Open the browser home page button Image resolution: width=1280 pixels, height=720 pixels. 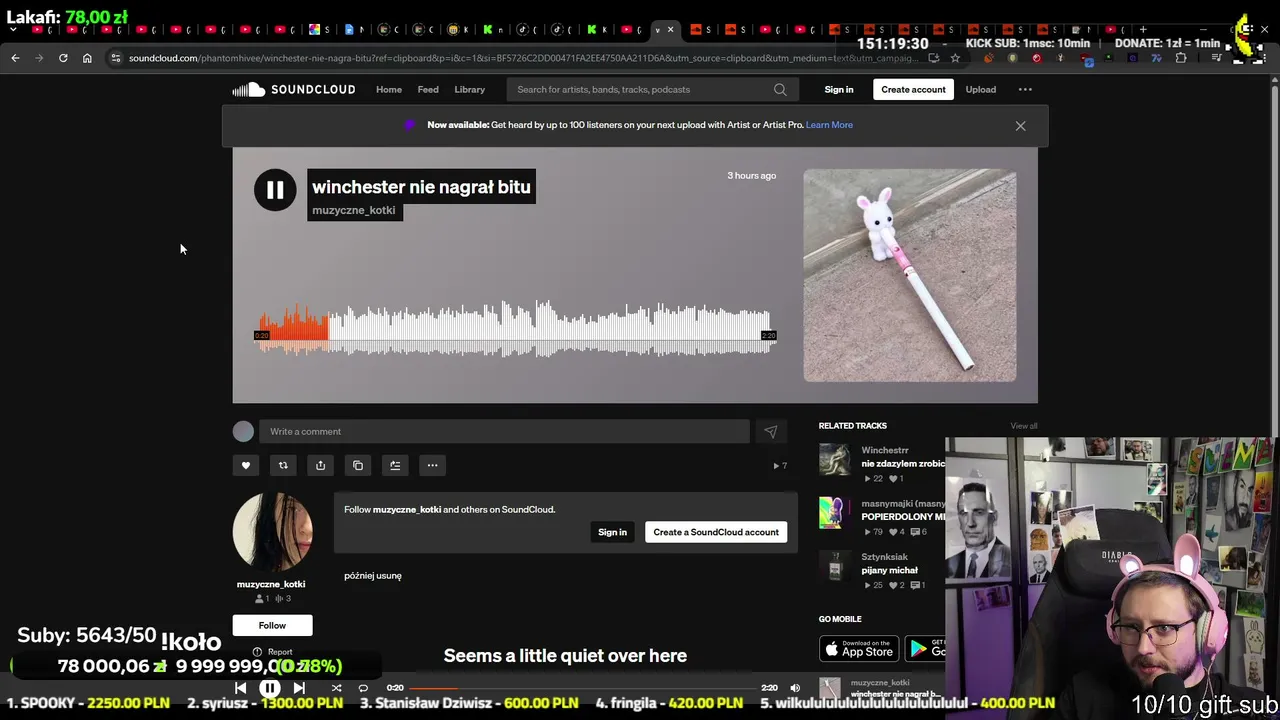pyautogui.click(x=87, y=58)
